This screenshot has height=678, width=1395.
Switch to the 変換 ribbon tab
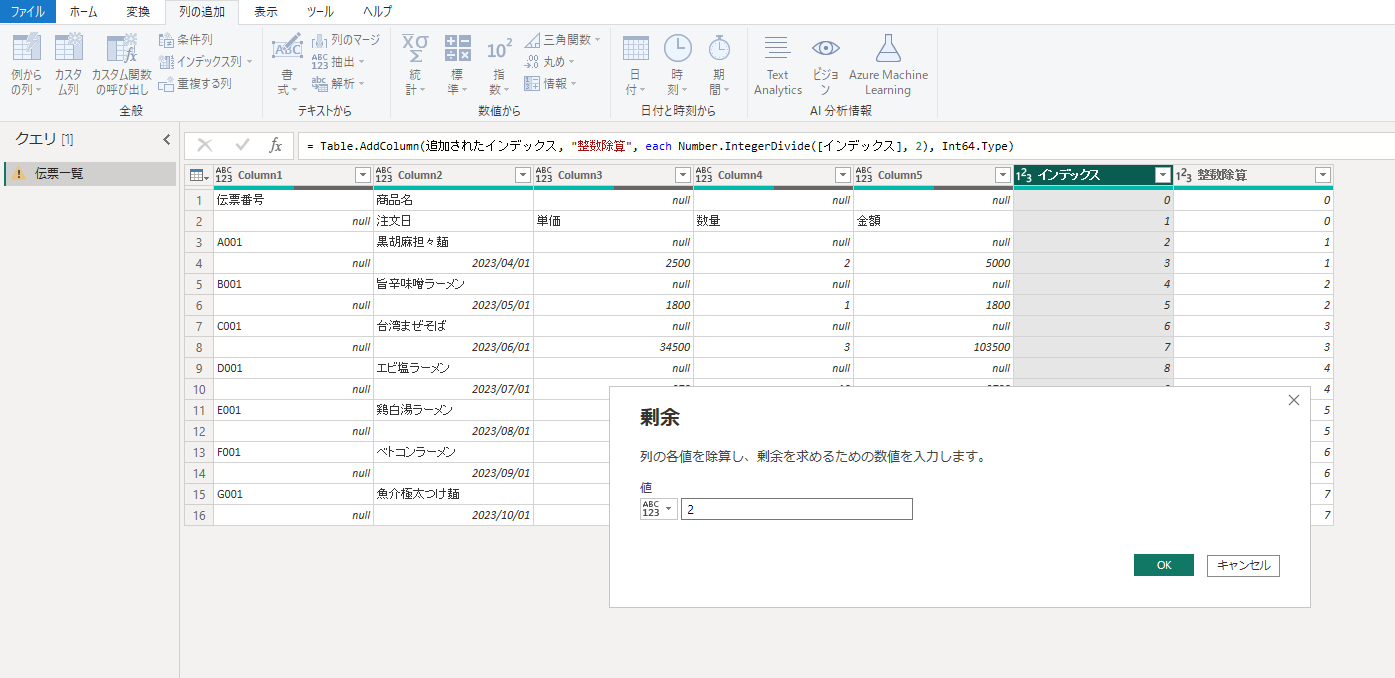tap(138, 12)
